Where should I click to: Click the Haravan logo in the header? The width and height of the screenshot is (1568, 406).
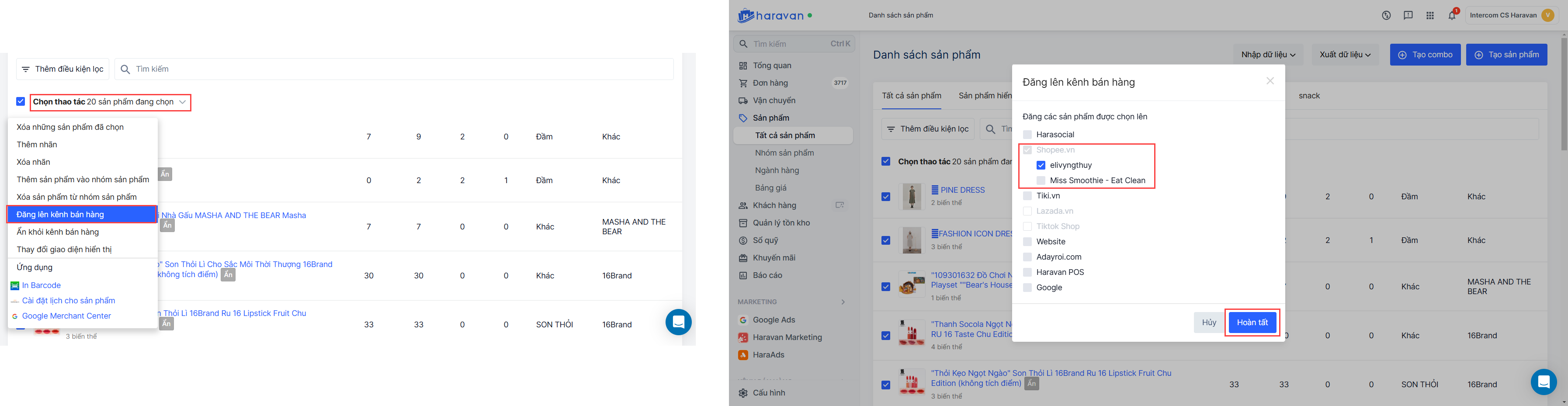[x=775, y=16]
